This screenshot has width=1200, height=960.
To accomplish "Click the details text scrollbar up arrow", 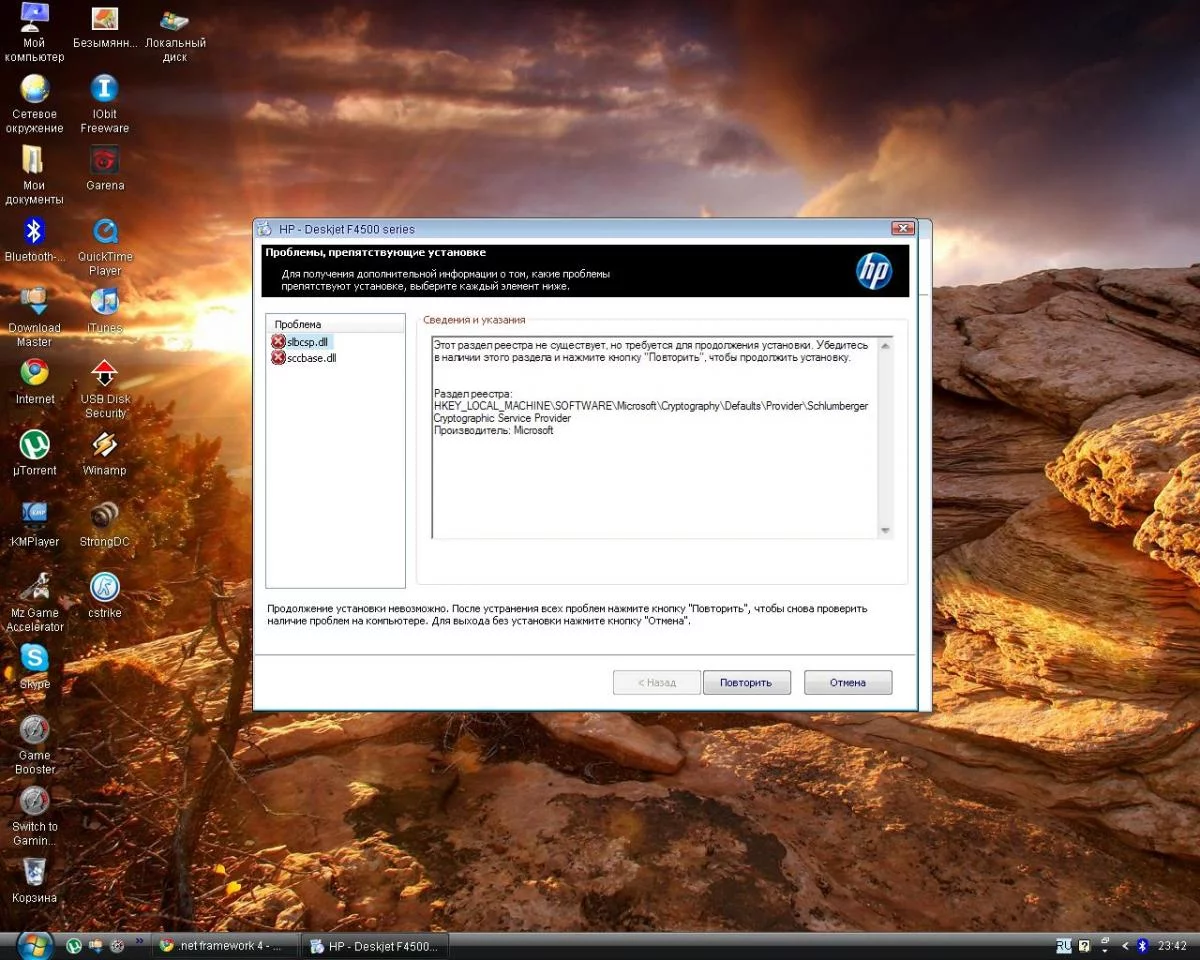I will 885,346.
